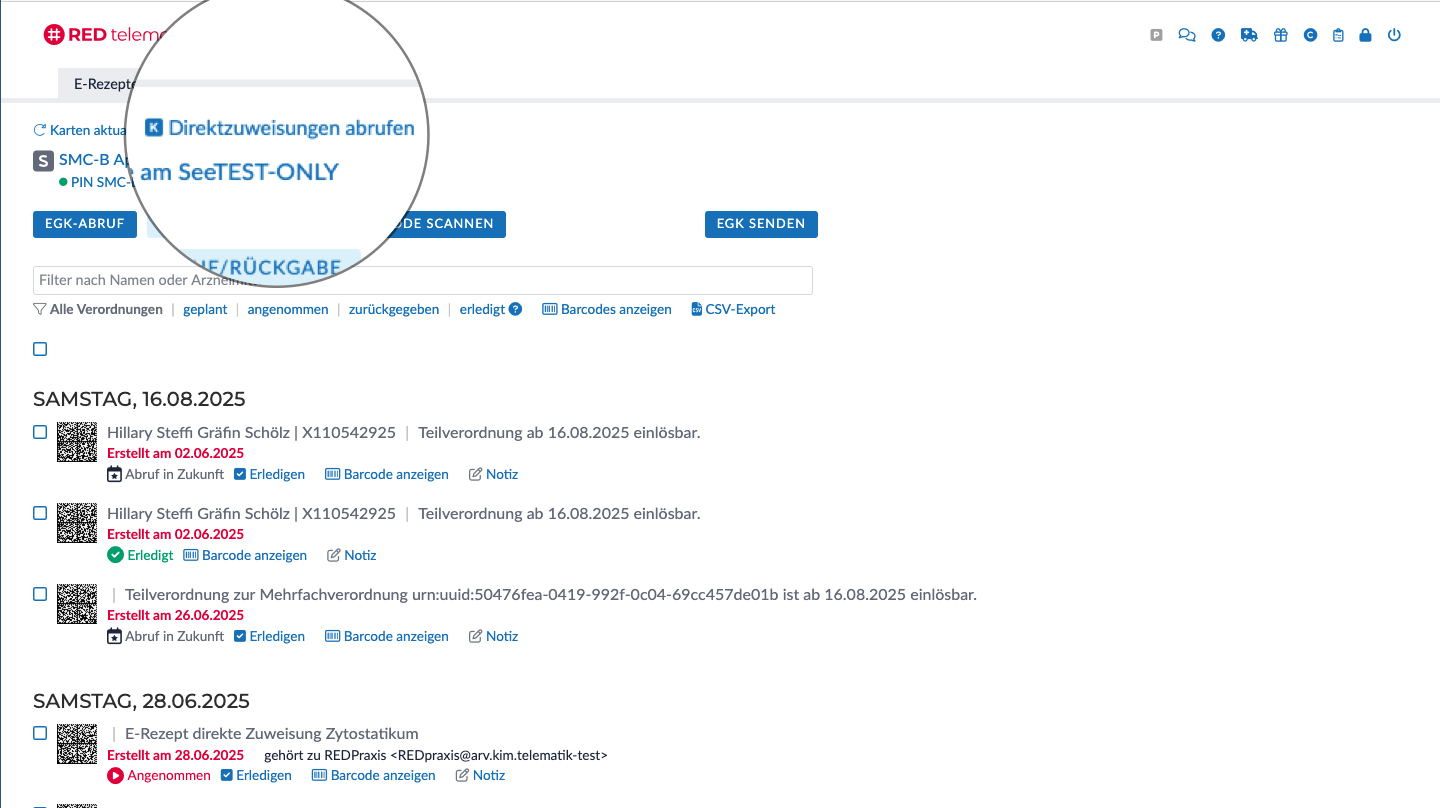Screen dimensions: 1440x808
Task: Show zurückgegeben prescriptions filter
Action: coord(394,309)
